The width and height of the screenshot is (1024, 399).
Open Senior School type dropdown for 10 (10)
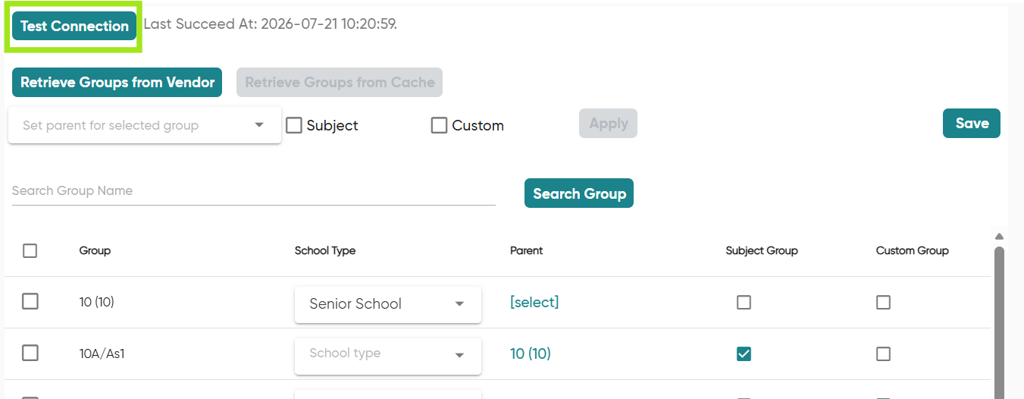tap(388, 304)
